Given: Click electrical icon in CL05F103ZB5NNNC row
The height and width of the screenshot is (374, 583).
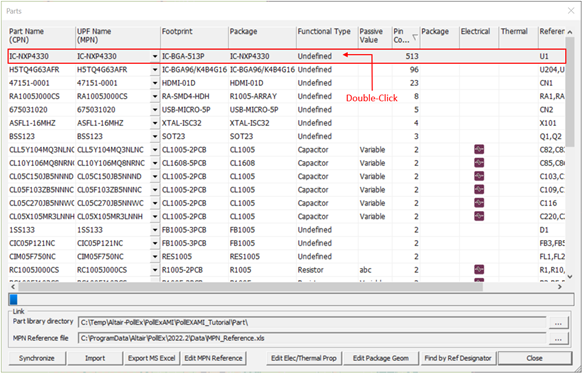Looking at the screenshot, I should coord(479,190).
